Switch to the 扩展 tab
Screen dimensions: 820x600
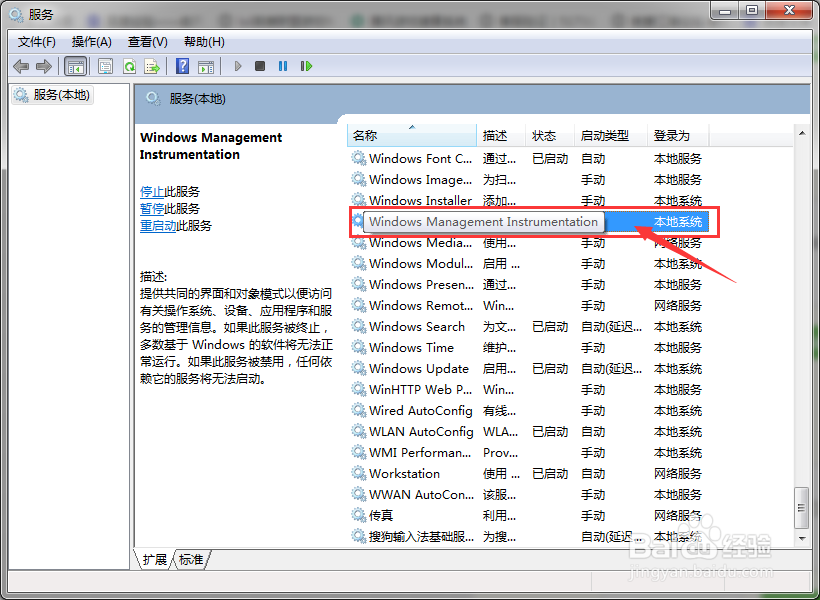pyautogui.click(x=154, y=560)
